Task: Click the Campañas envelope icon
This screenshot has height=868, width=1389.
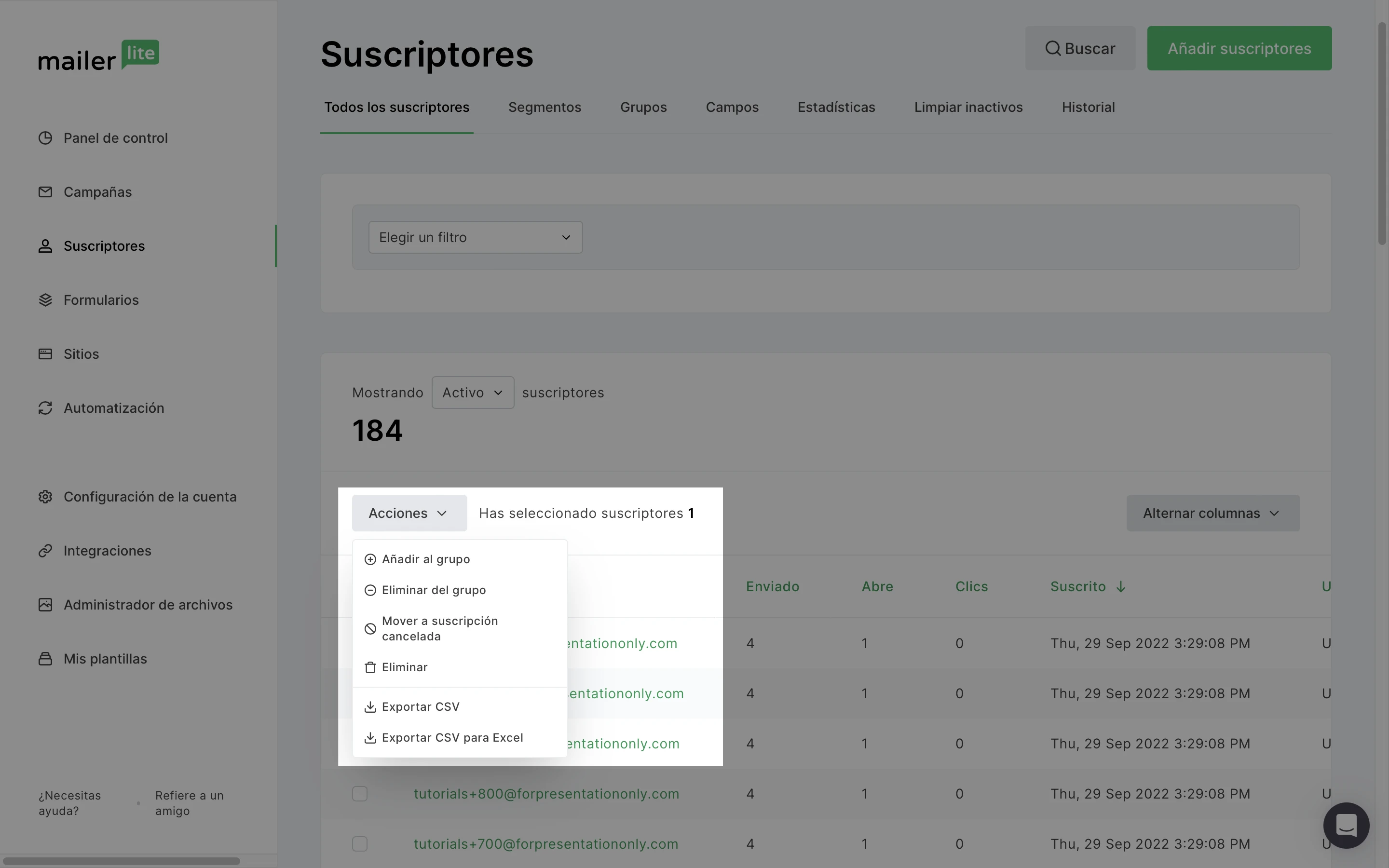Action: point(45,192)
